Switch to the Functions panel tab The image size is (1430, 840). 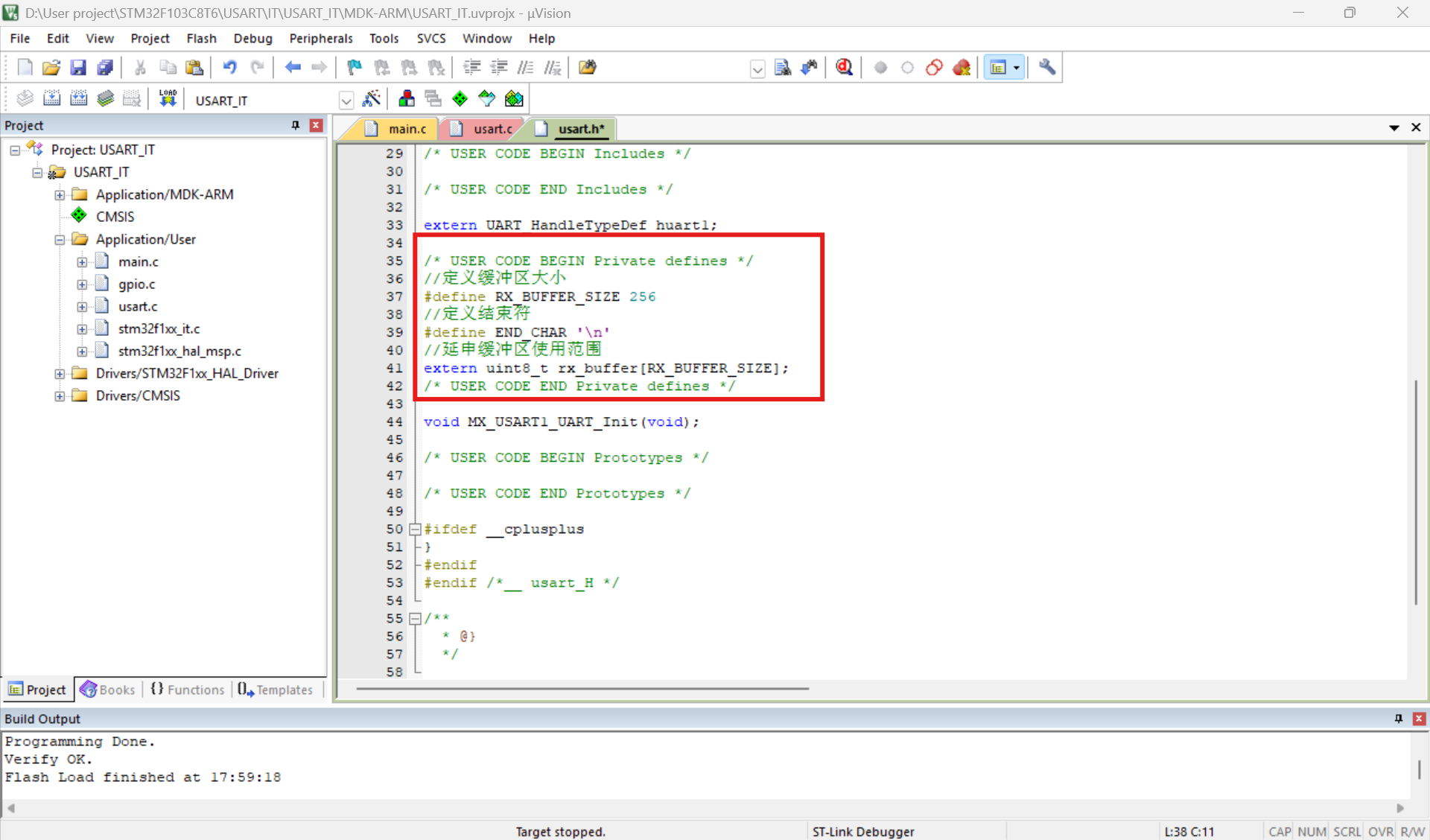click(187, 690)
